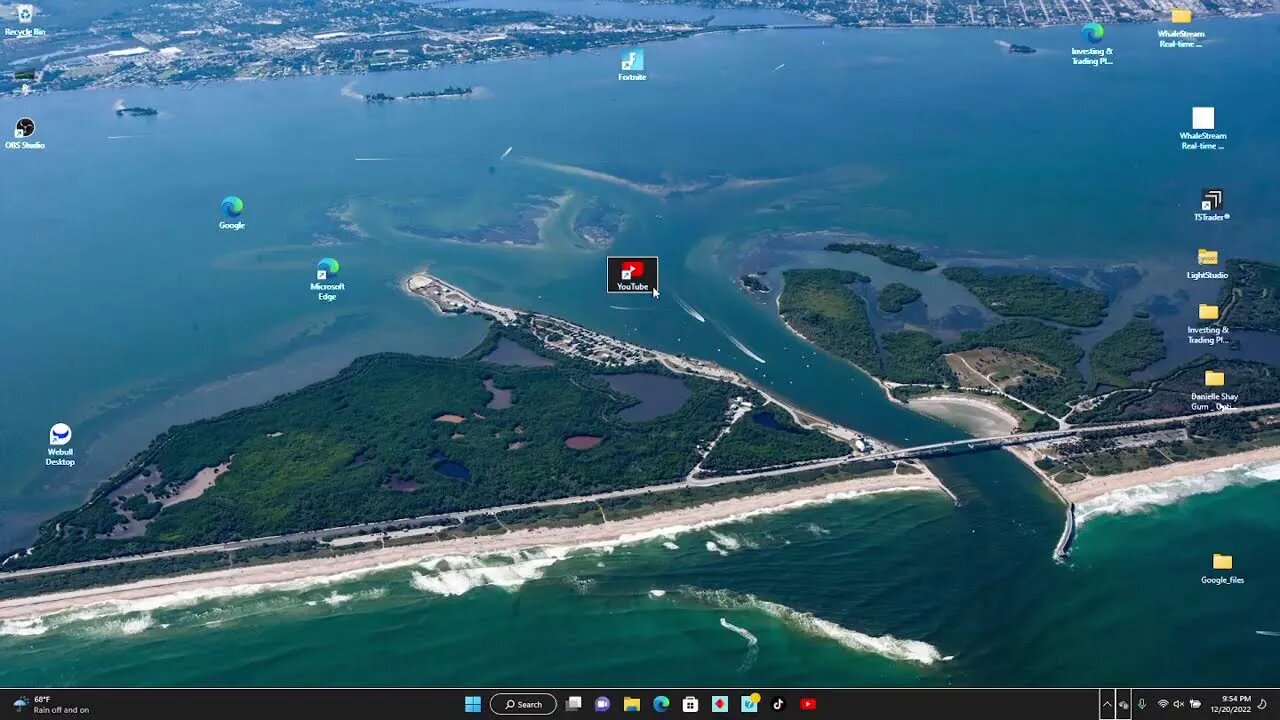The image size is (1280, 720).
Task: Select the LightStudio folder
Action: coord(1208,264)
